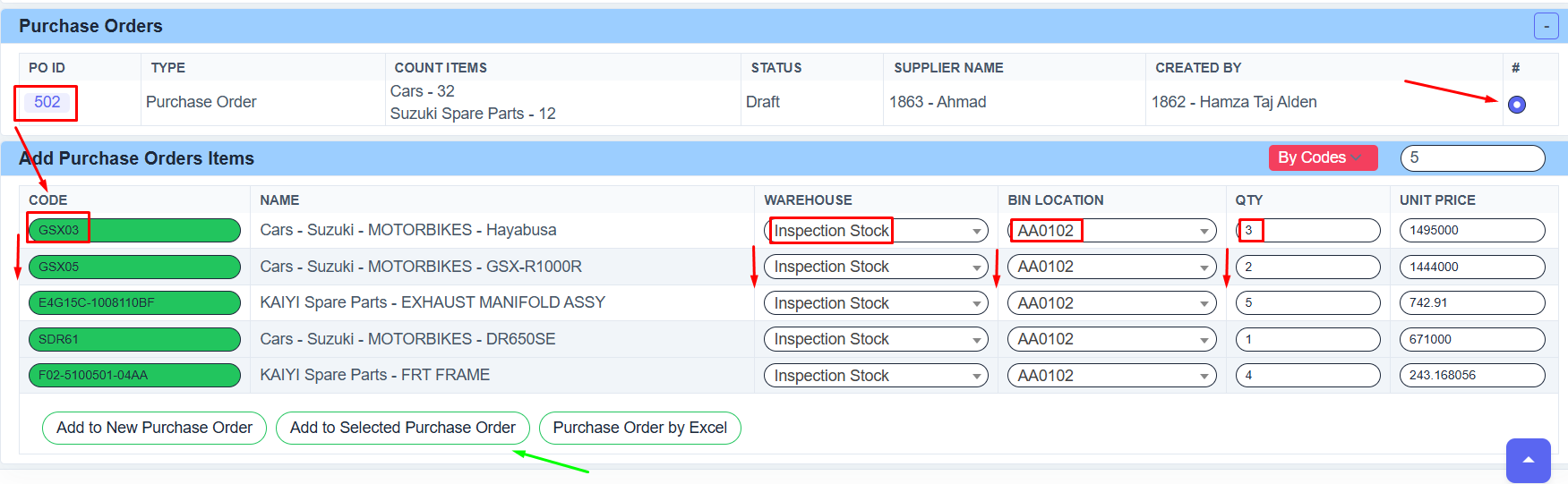Click the F02-5100501-04AA code field
This screenshot has width=1568, height=484.
(x=134, y=375)
